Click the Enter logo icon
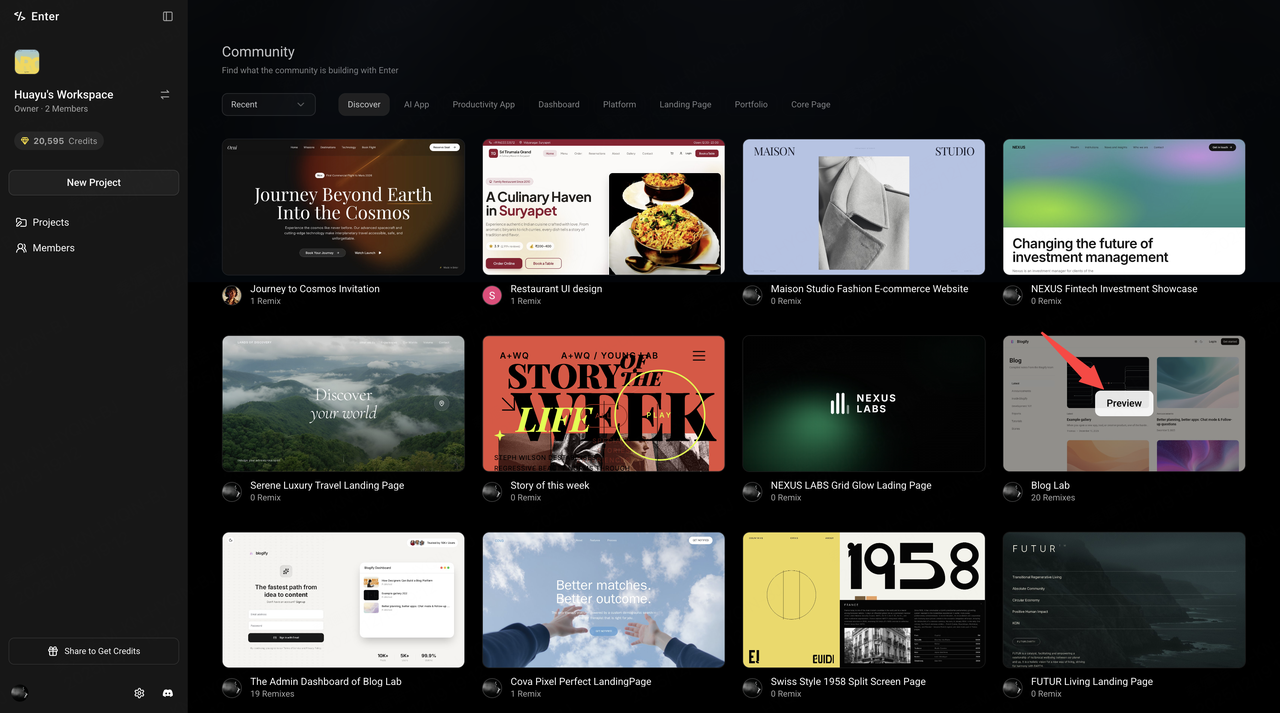This screenshot has height=713, width=1280. click(x=20, y=16)
